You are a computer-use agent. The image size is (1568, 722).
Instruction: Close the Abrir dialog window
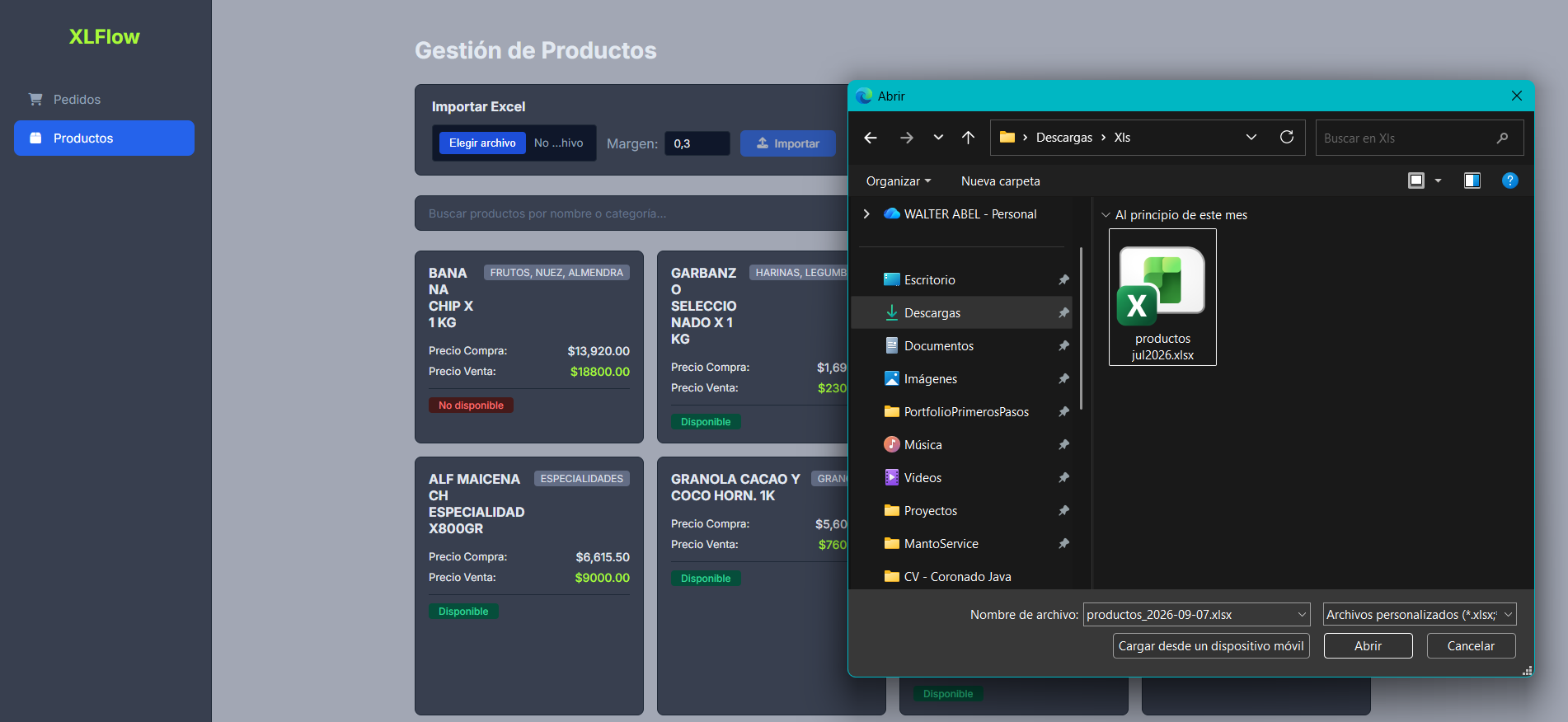point(1516,96)
